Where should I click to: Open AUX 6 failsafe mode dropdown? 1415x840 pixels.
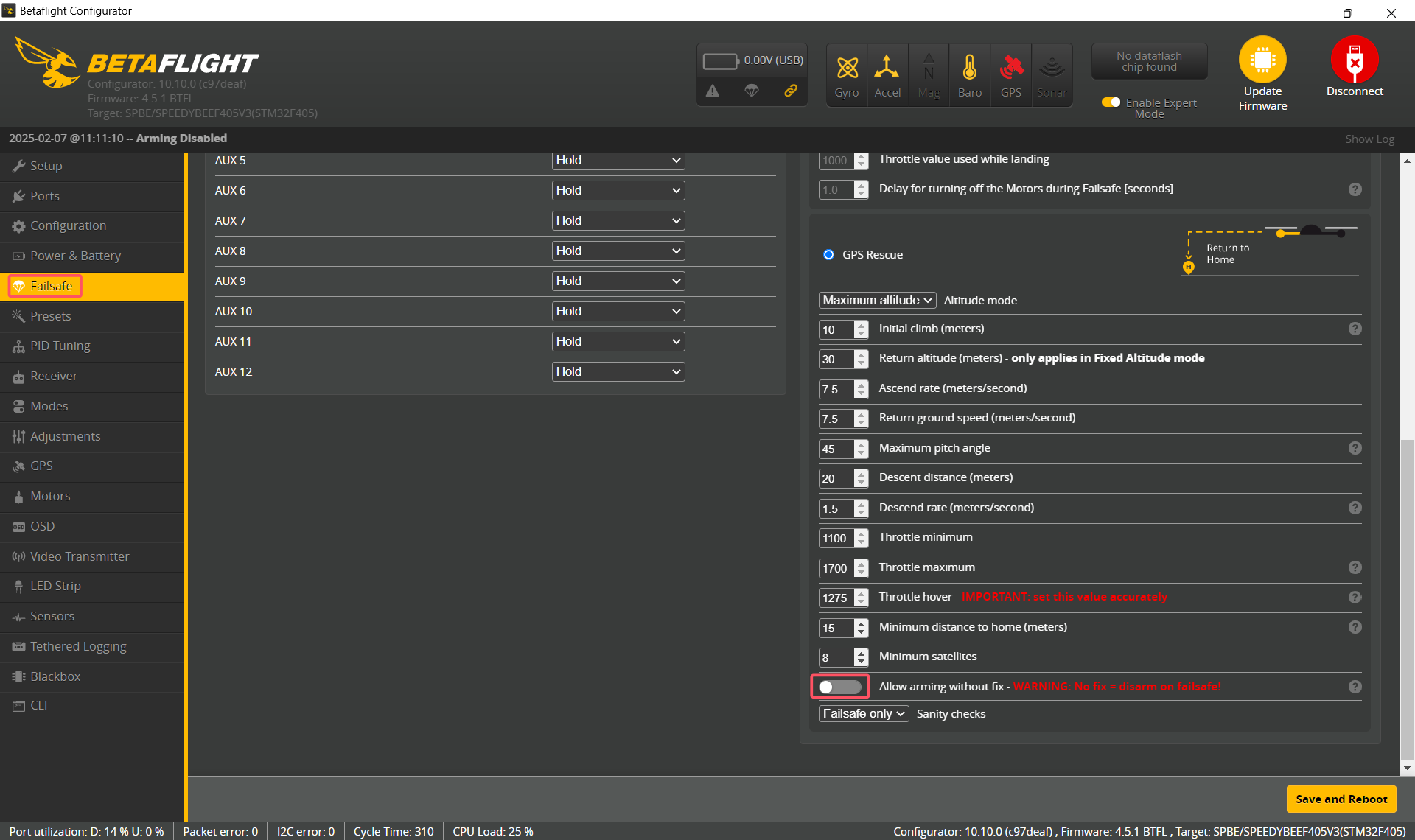click(x=618, y=191)
